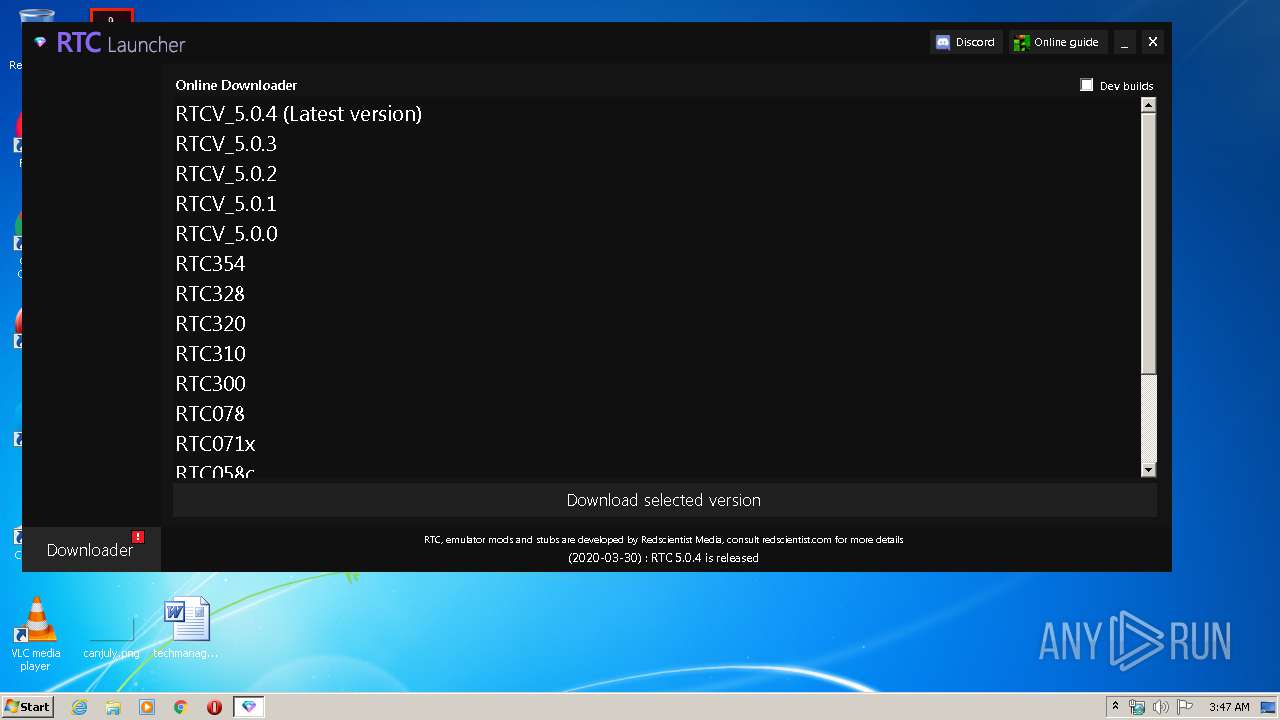The height and width of the screenshot is (720, 1280).
Task: Minimize the RTC Launcher window
Action: click(x=1125, y=42)
